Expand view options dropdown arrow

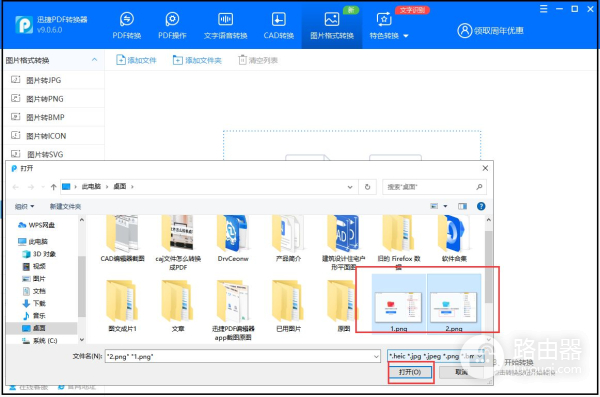[445, 206]
